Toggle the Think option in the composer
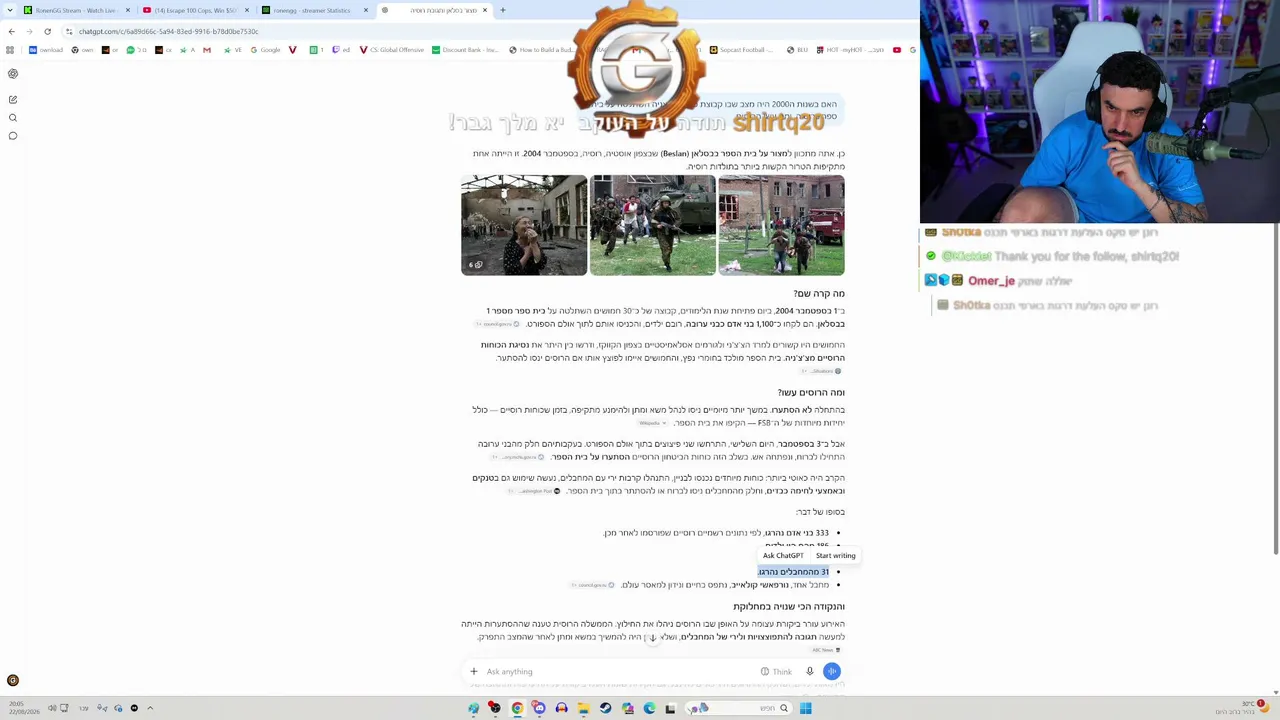The image size is (1280, 720). [x=776, y=672]
